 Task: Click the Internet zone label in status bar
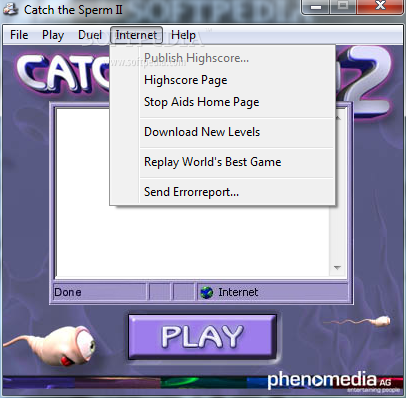pyautogui.click(x=238, y=292)
